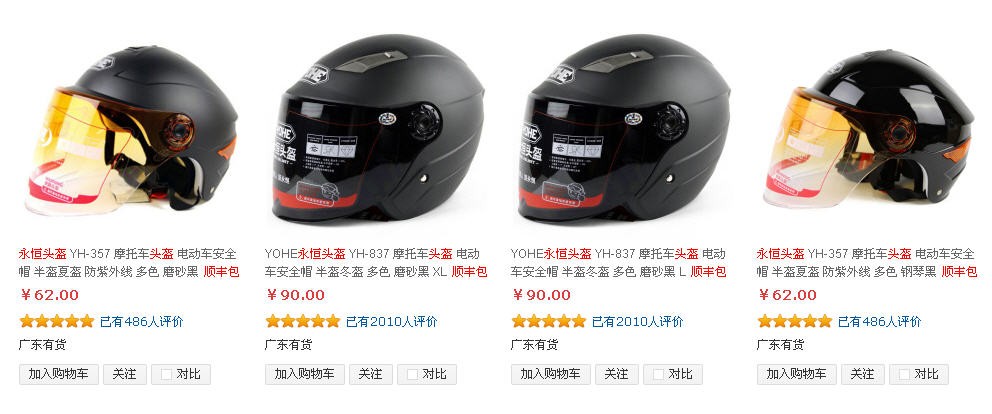Open the YH-837 size L helmet image
992x414 pixels.
[624, 130]
